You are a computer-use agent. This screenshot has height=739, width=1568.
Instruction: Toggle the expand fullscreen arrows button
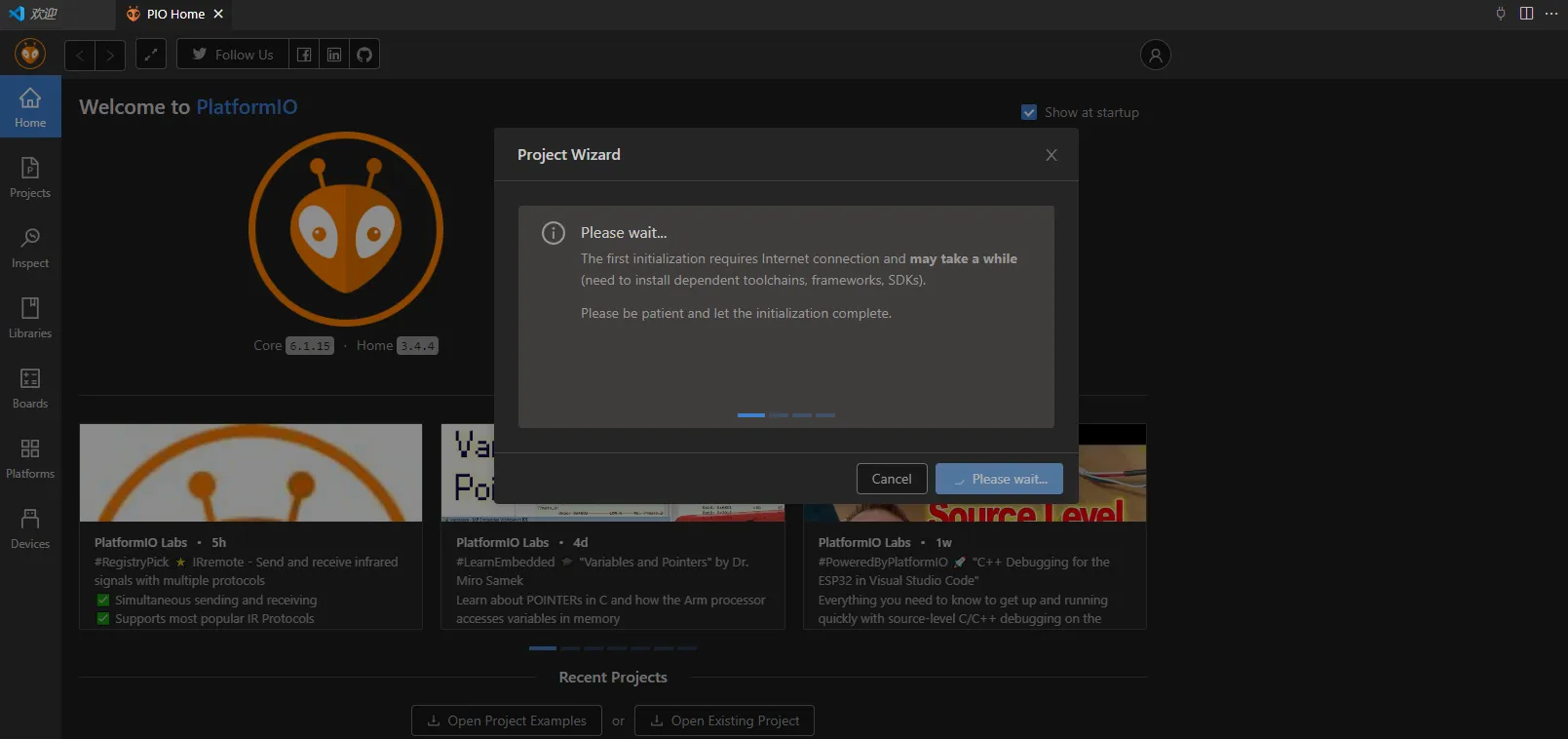tap(150, 55)
